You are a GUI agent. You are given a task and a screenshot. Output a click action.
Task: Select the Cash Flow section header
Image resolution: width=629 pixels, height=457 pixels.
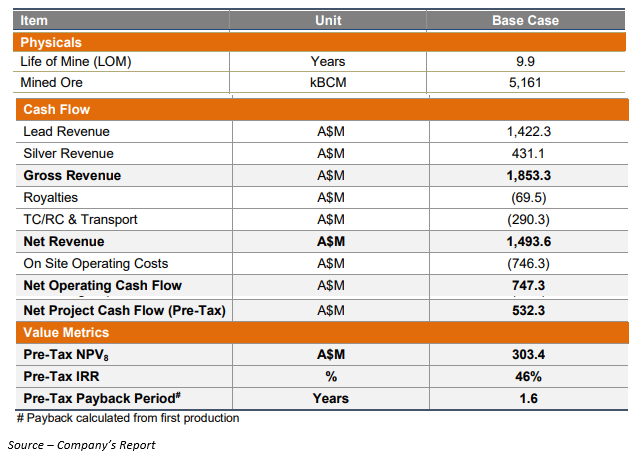[x=54, y=110]
